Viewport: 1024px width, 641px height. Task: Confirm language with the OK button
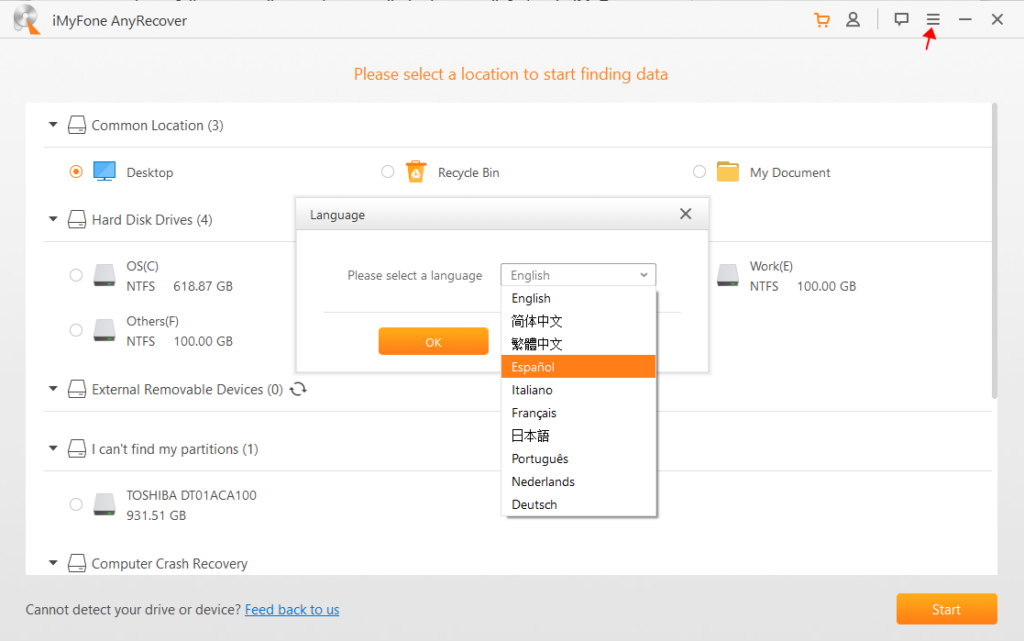click(x=433, y=341)
